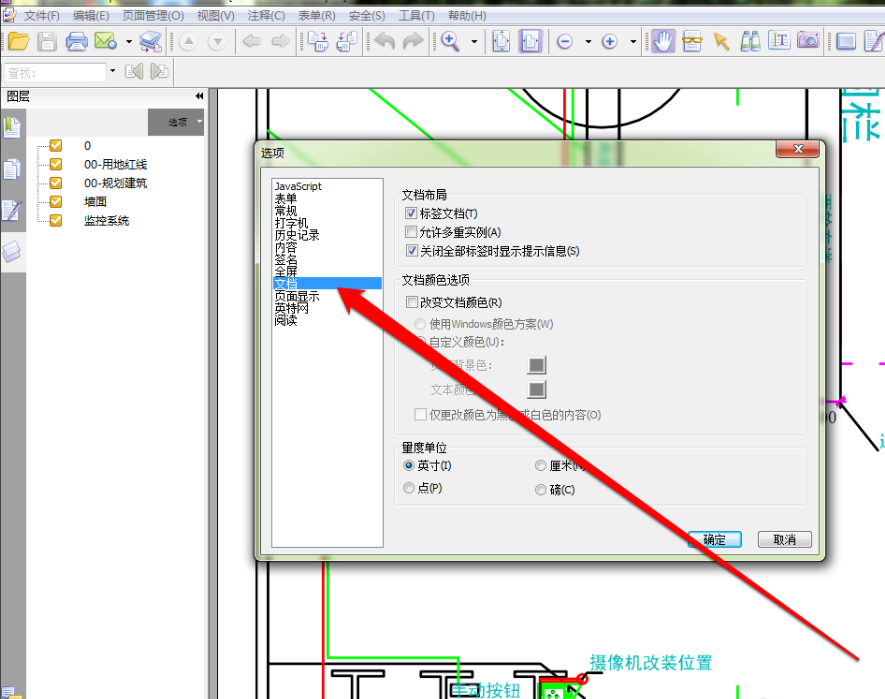Select JavaScript in the options list
This screenshot has width=885, height=699.
point(298,186)
